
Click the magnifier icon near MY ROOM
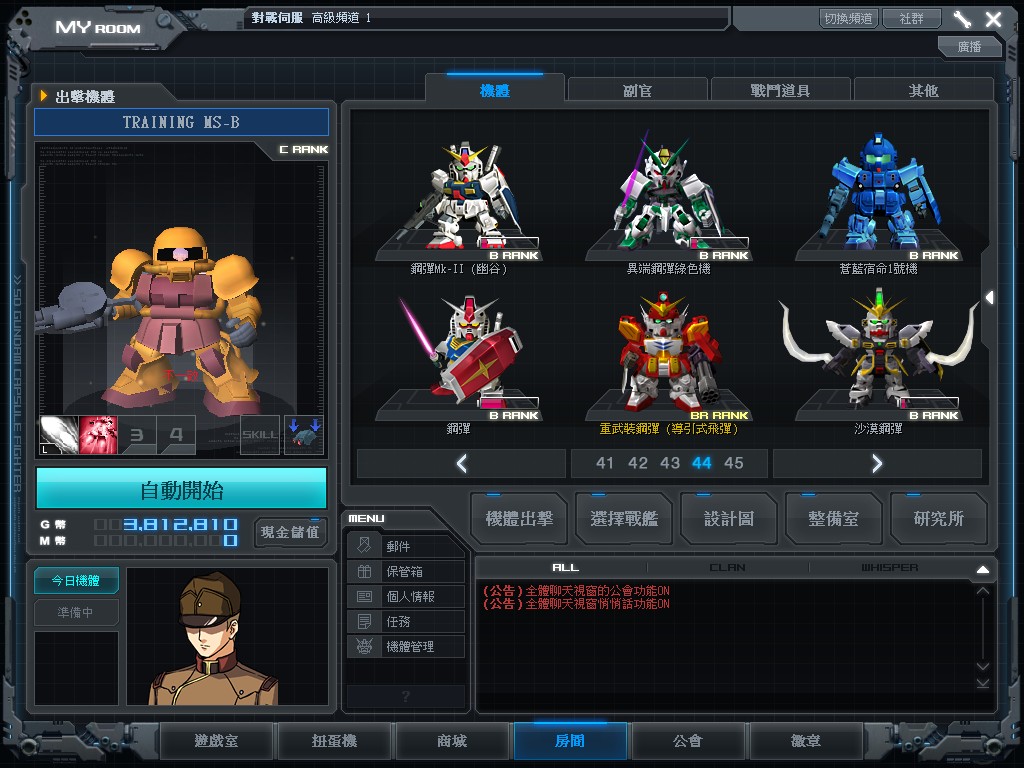(x=165, y=22)
